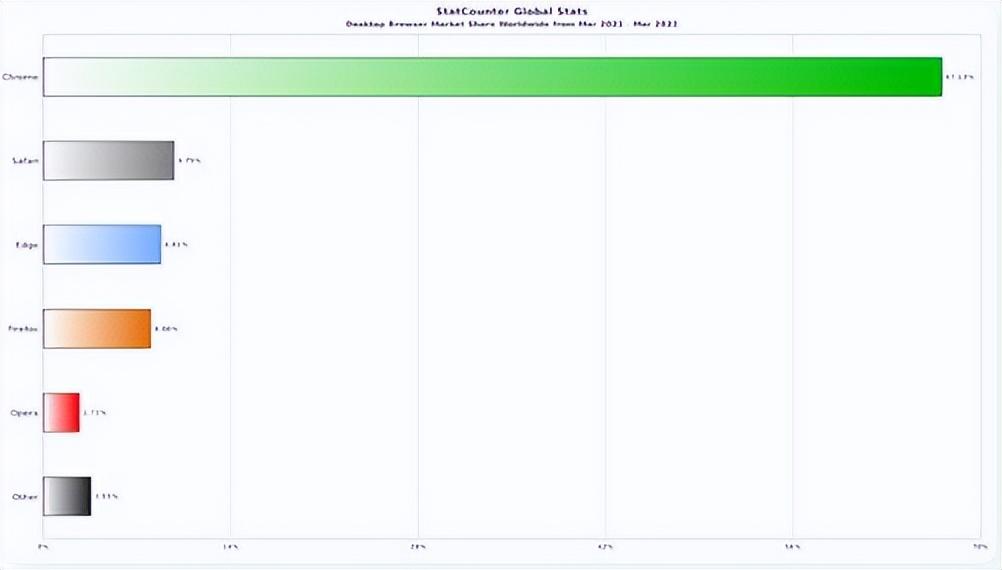Click the percentage value beside Firefox bar
Viewport: 1002px width, 570px height.
click(x=166, y=328)
